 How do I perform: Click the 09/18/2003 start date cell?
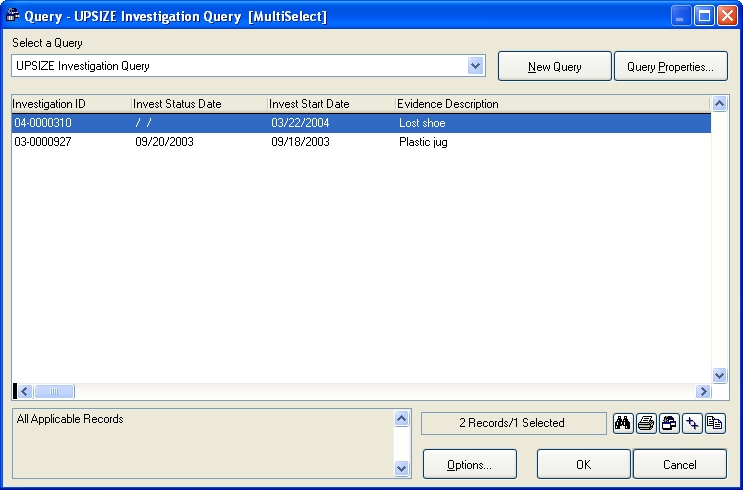[x=300, y=142]
